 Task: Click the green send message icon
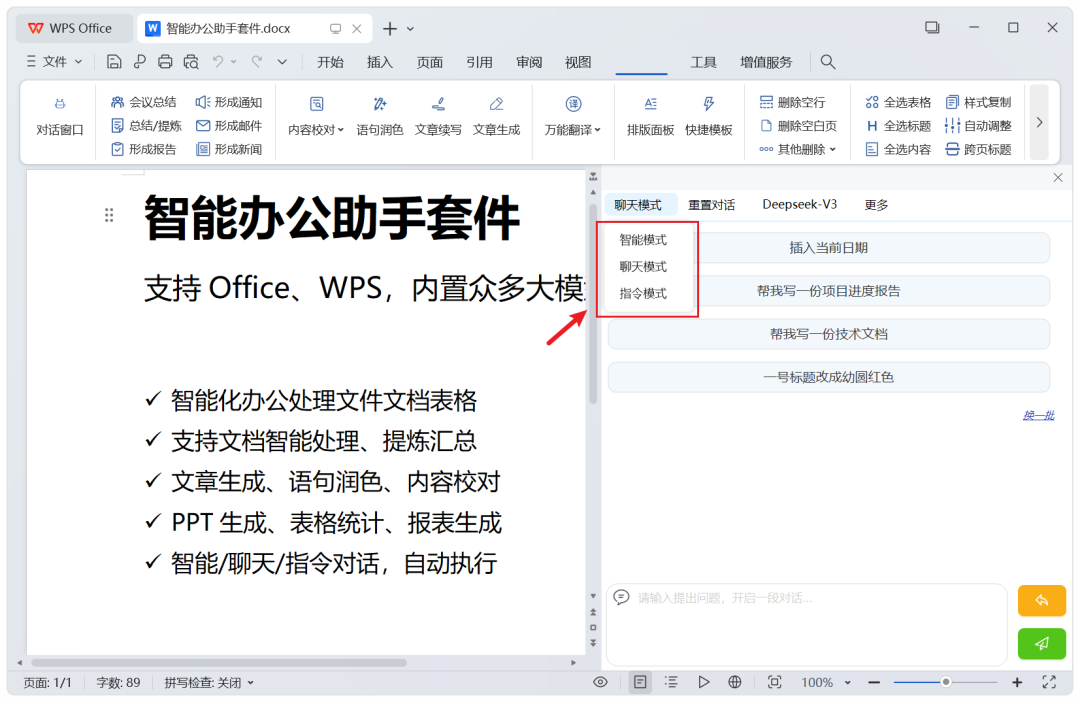click(x=1041, y=643)
